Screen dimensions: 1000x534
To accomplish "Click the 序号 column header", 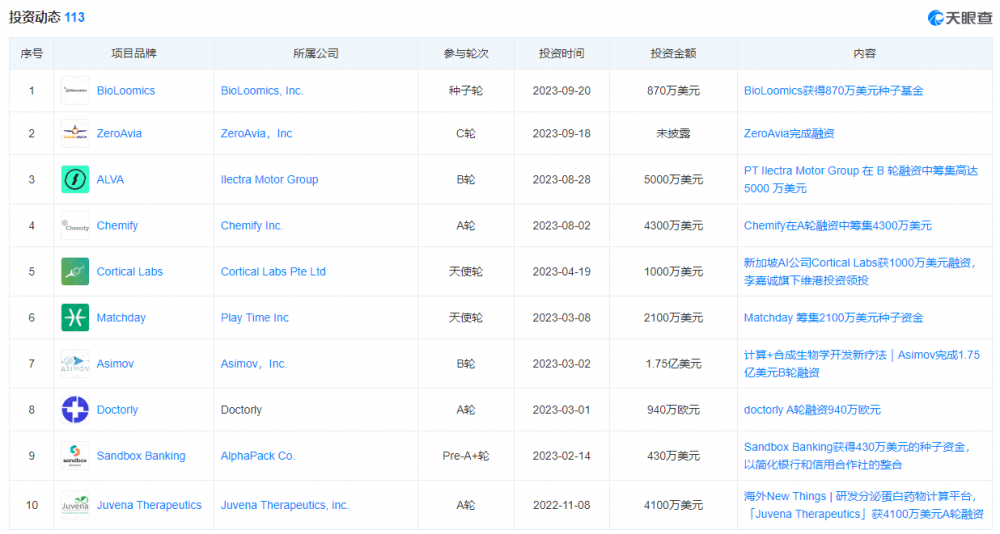I will 31,54.
